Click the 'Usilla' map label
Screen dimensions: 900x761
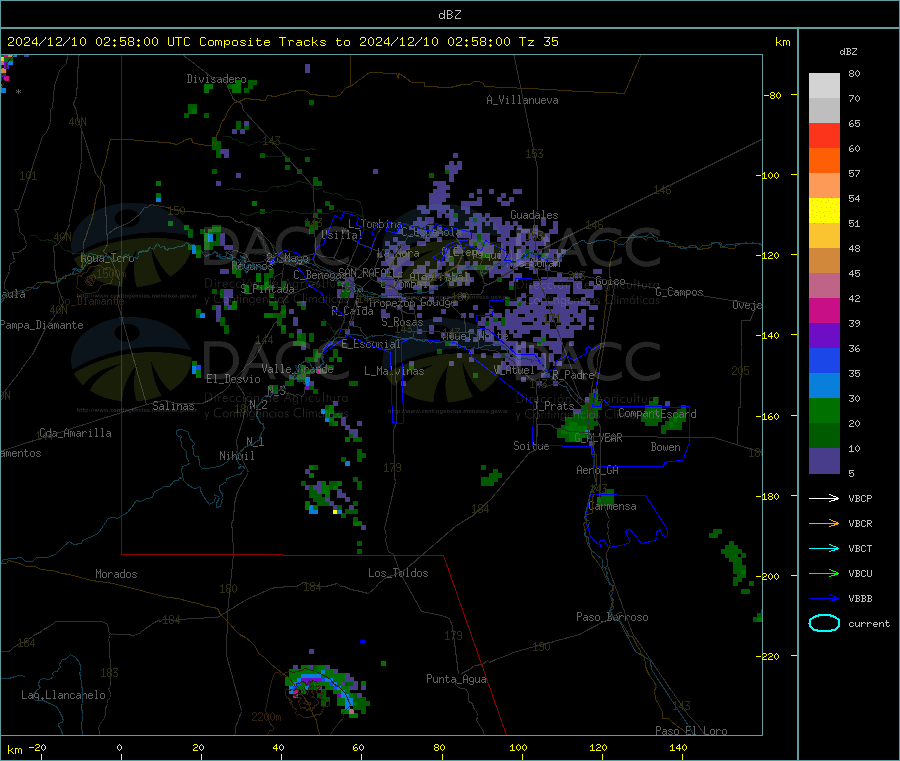342,235
